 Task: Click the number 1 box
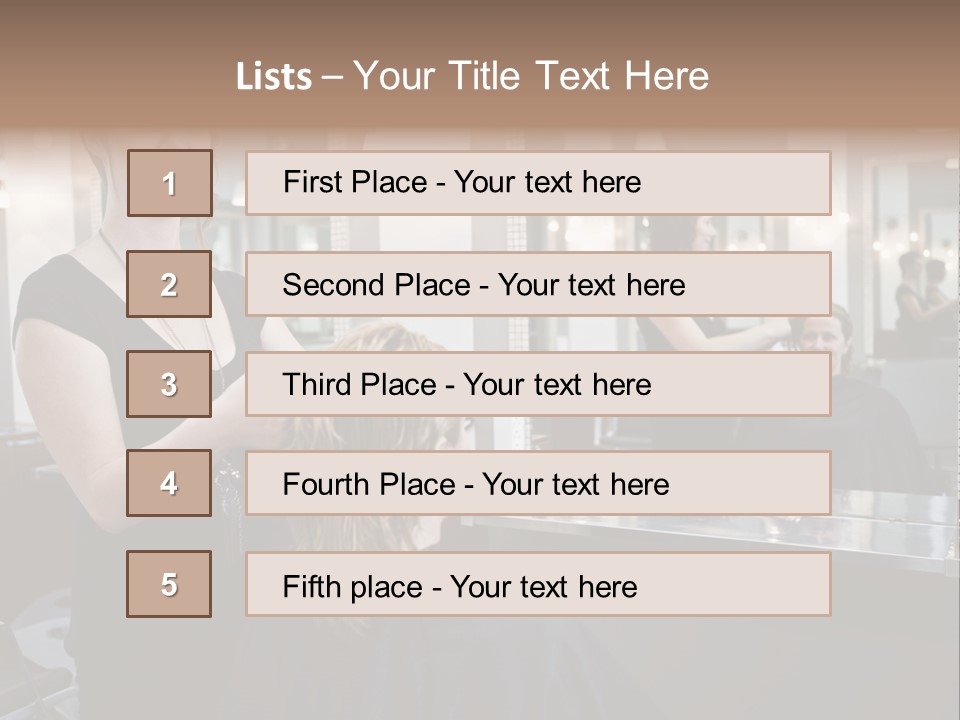pos(170,183)
